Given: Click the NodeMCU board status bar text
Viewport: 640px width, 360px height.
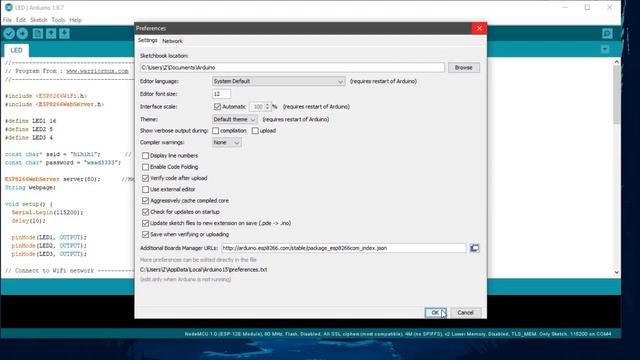Looking at the screenshot, I should click(x=398, y=334).
